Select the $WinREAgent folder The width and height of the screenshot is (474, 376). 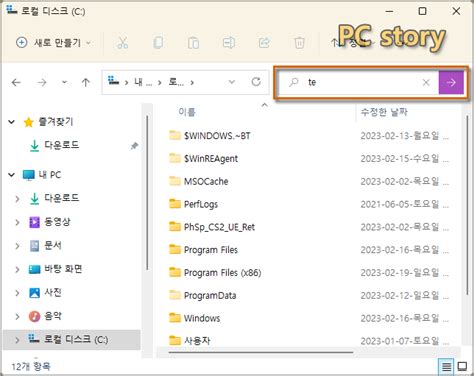tap(204, 158)
